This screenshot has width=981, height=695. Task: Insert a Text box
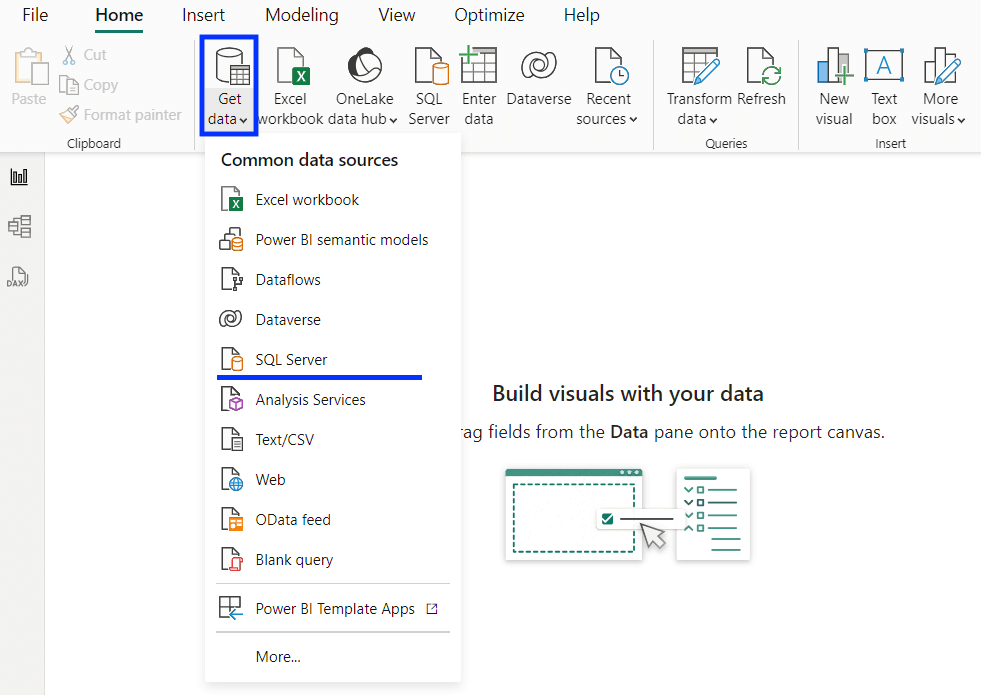pos(884,86)
